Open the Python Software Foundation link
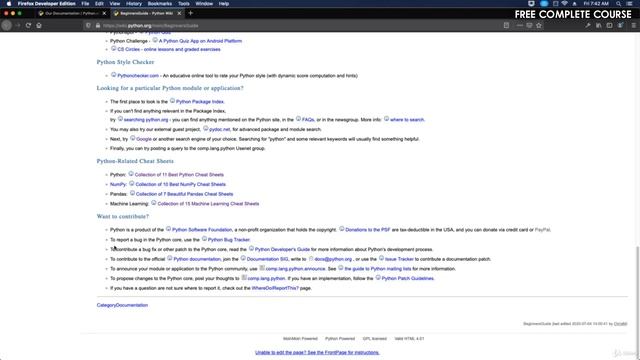The image size is (640, 360). click(202, 230)
